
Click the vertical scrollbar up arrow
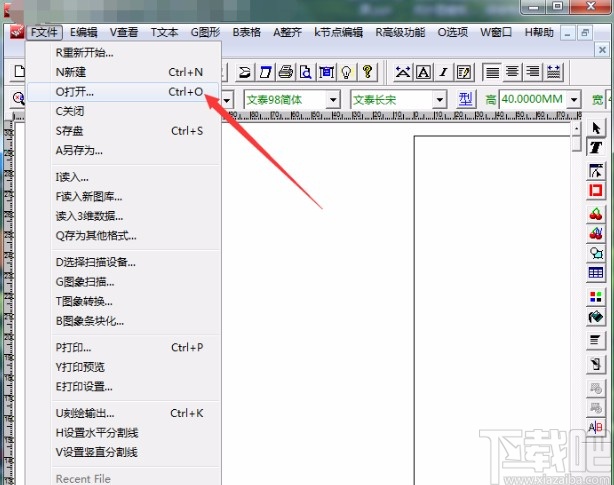[576, 128]
